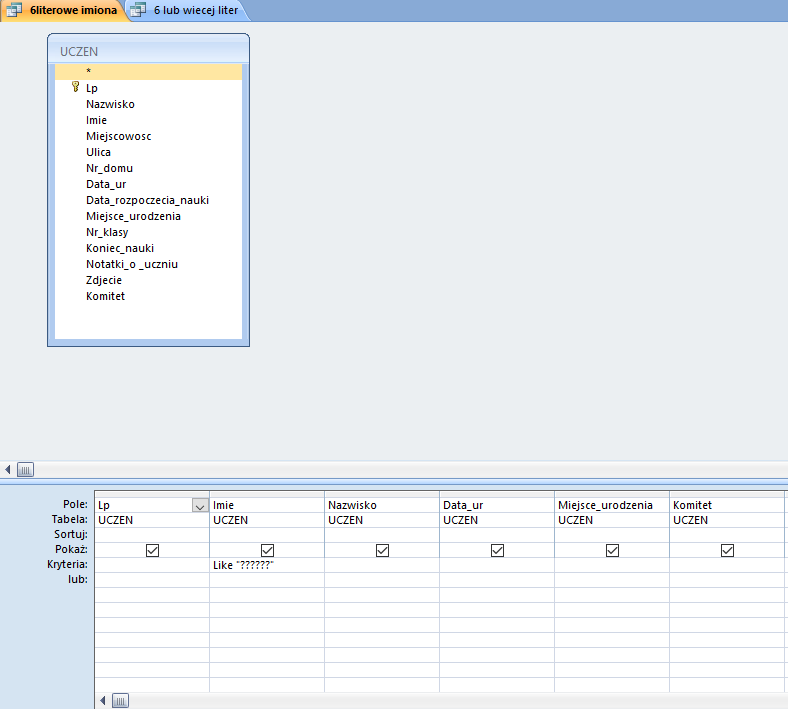Click the left scroll arrow of the upper pane

(9, 469)
